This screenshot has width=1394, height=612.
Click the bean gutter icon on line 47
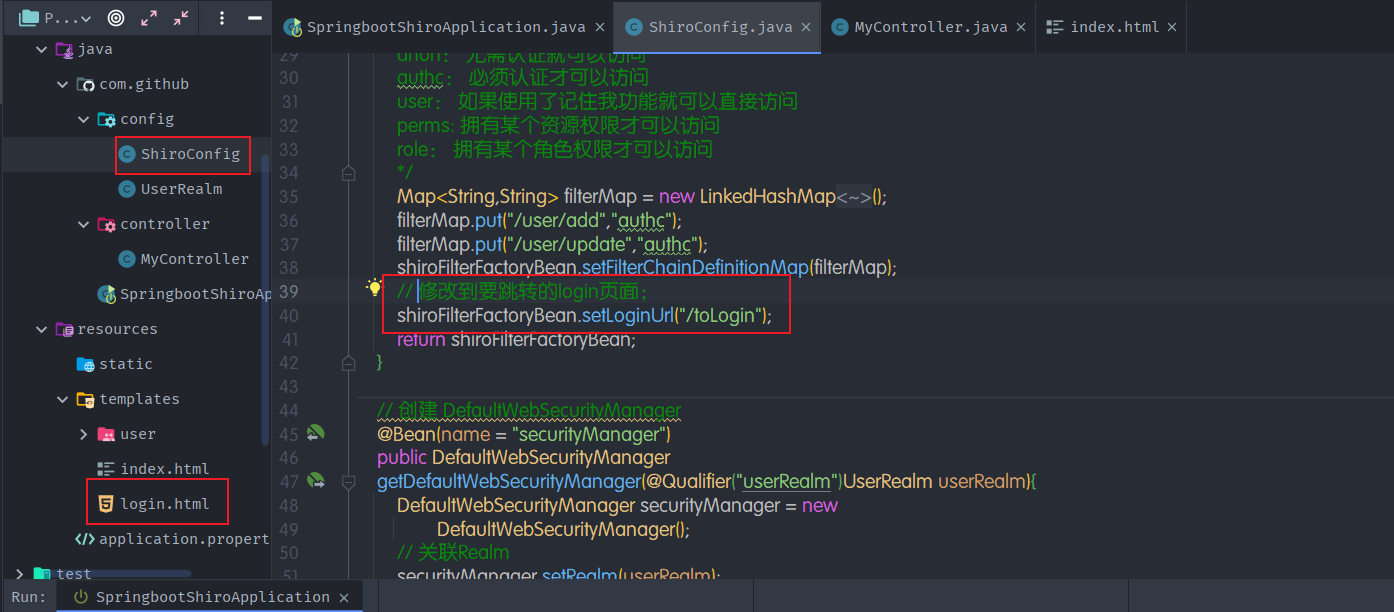(316, 481)
